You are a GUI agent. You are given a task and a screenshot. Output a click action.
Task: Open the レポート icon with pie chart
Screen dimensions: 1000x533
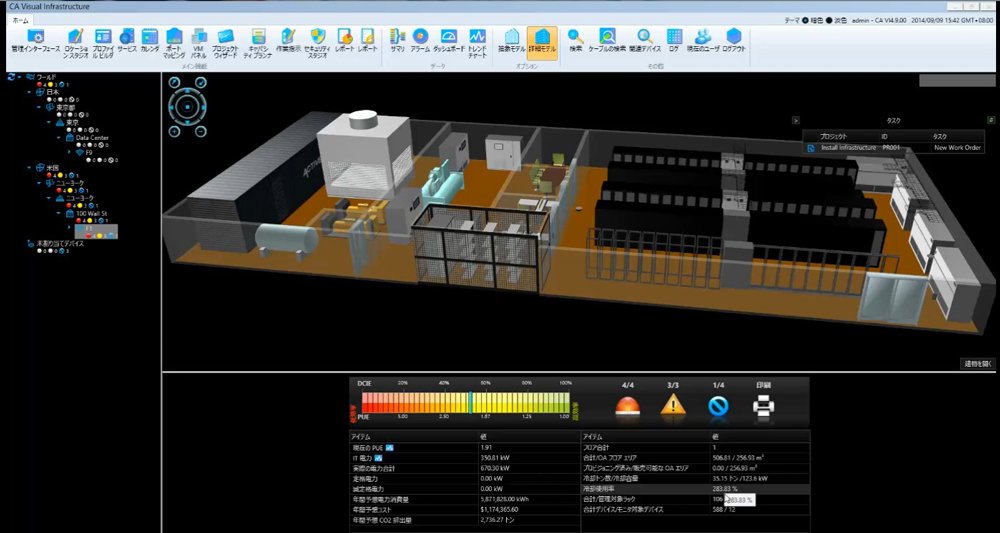pyautogui.click(x=345, y=40)
